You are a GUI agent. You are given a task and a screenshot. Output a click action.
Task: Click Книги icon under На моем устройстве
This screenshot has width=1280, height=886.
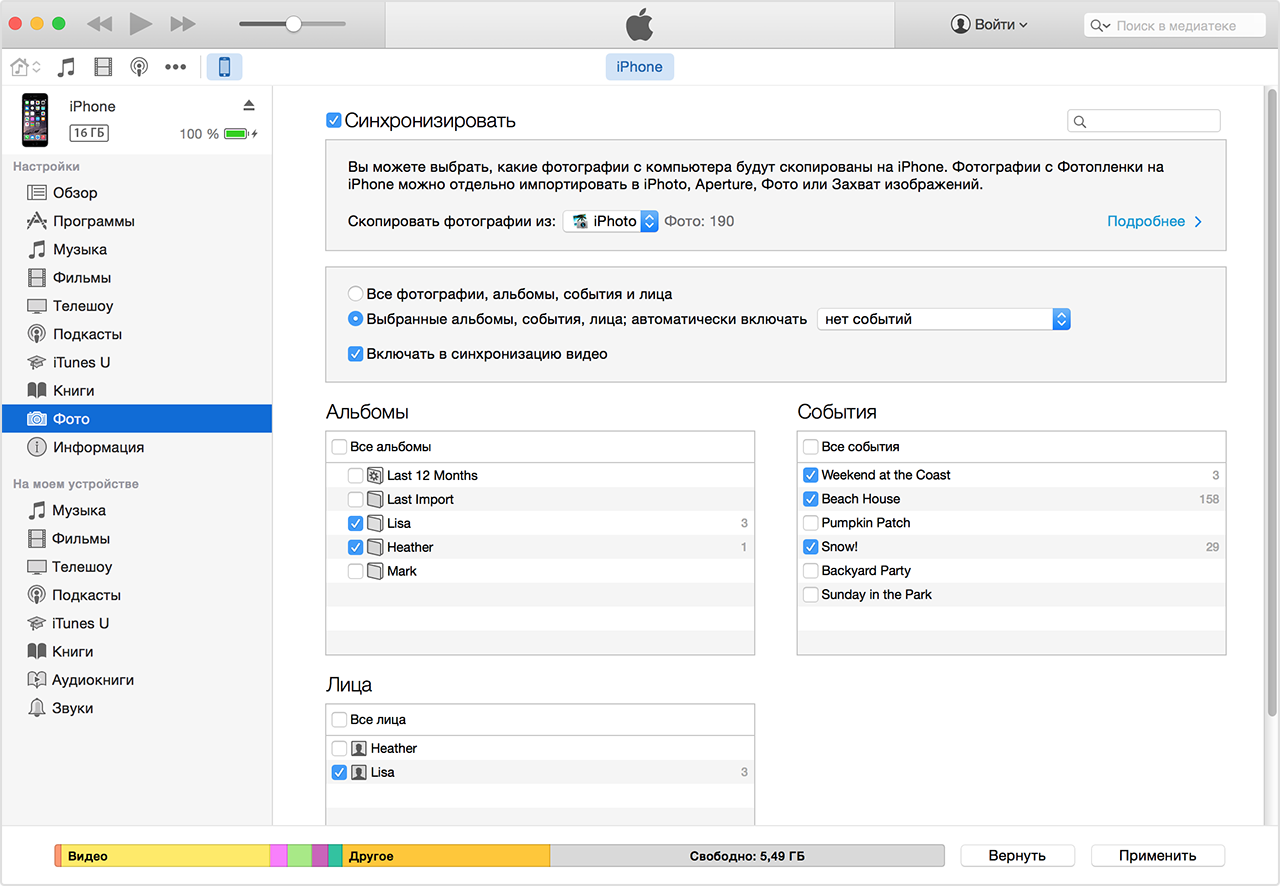point(37,651)
